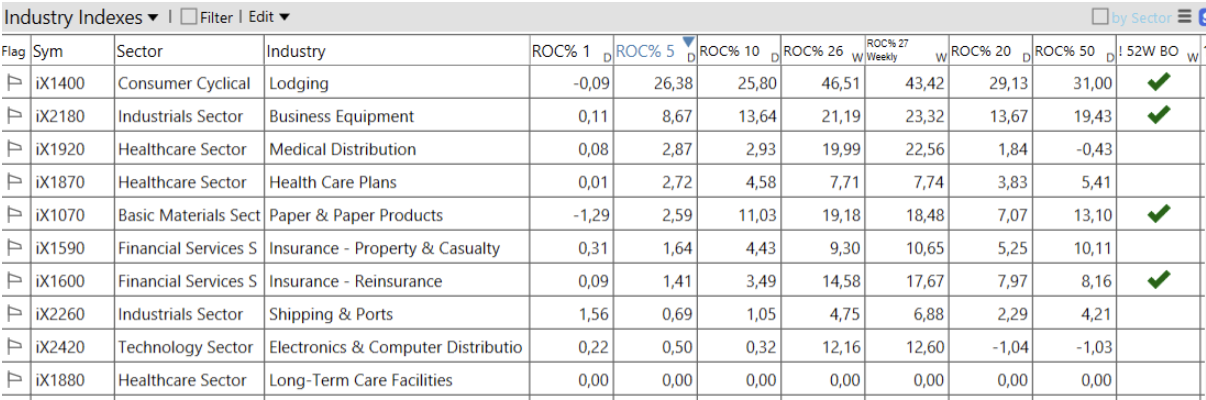Click the flag icon for iX2180
The height and width of the screenshot is (400, 1206).
[15, 116]
